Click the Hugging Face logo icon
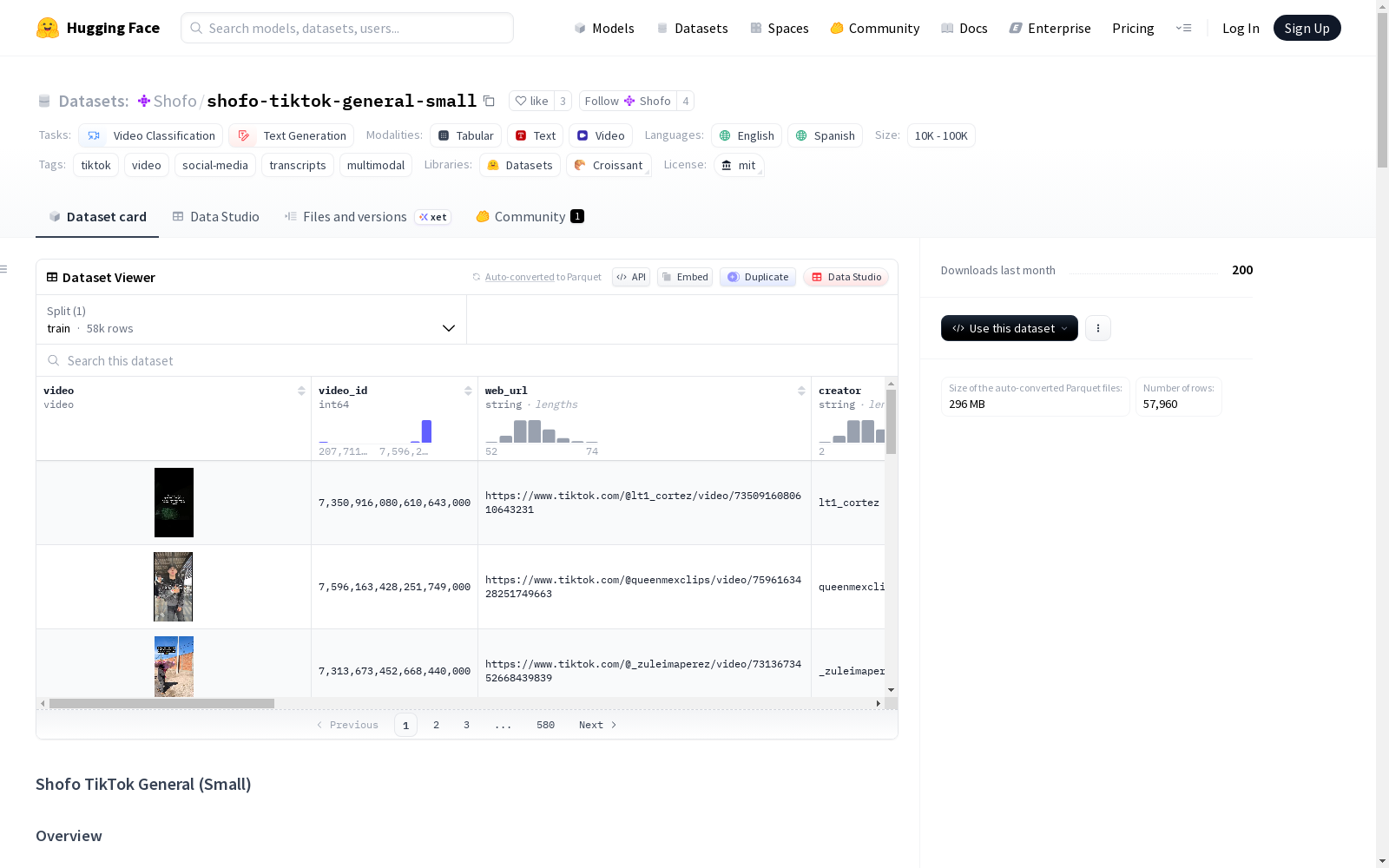This screenshot has height=868, width=1389. coord(48,28)
